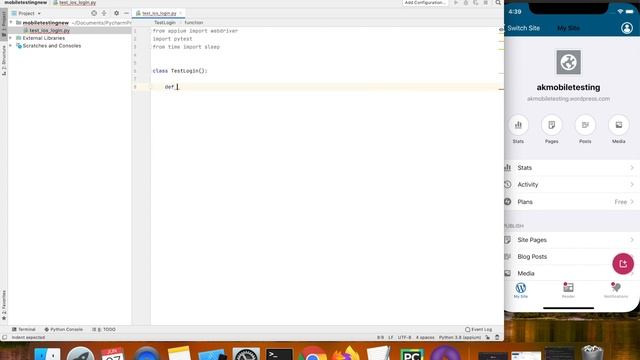Screen dimensions: 640x360
Task: Click the expand/collapse-all icon in Project panel
Action: pos(104,13)
